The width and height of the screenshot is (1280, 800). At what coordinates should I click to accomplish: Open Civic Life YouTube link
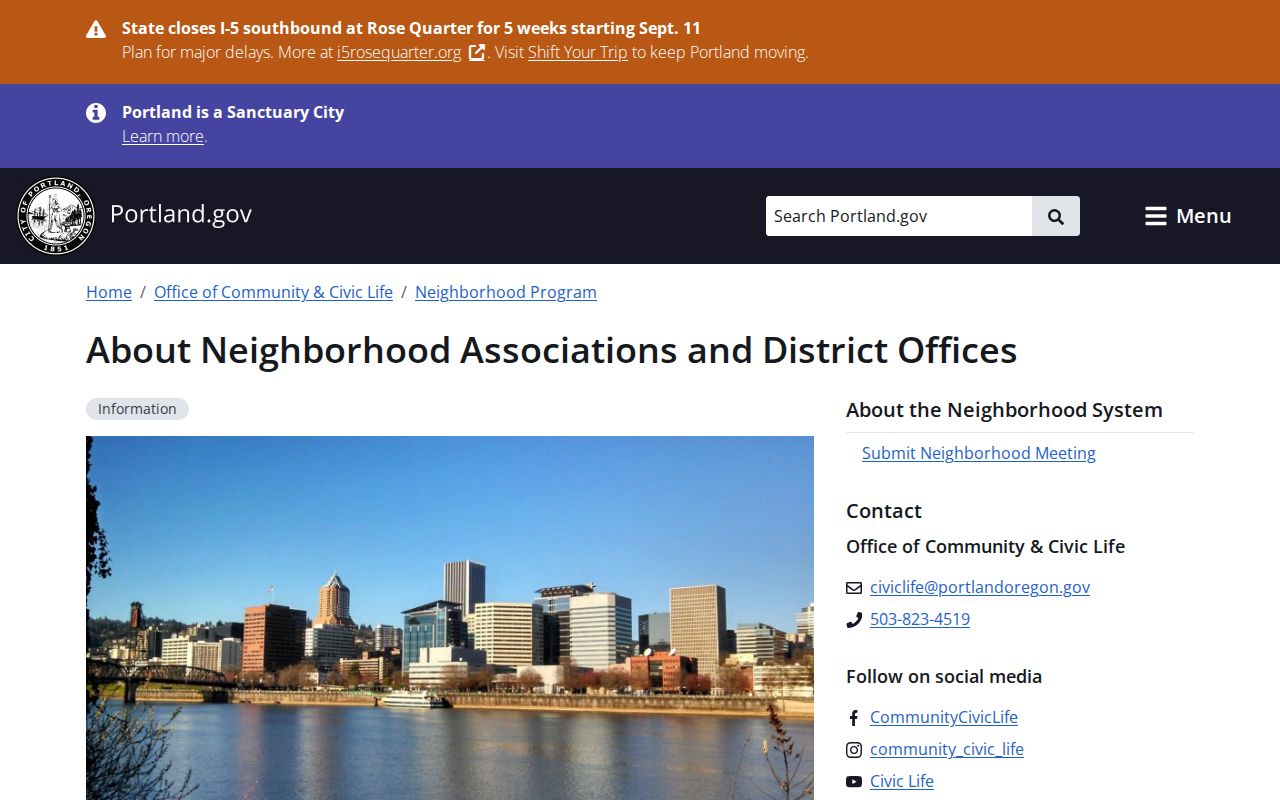902,781
